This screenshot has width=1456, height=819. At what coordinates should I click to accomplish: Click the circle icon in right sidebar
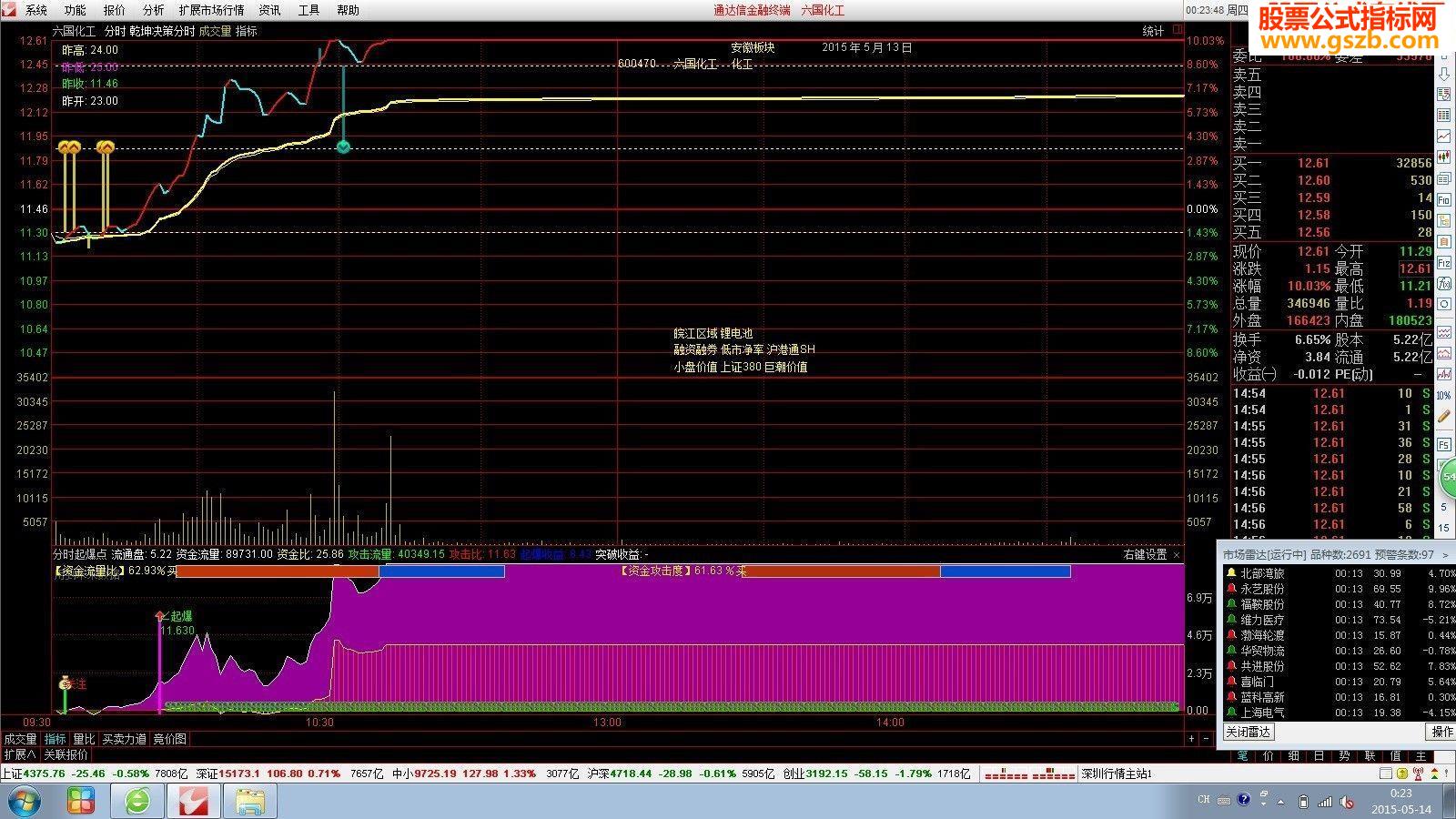[x=1444, y=303]
